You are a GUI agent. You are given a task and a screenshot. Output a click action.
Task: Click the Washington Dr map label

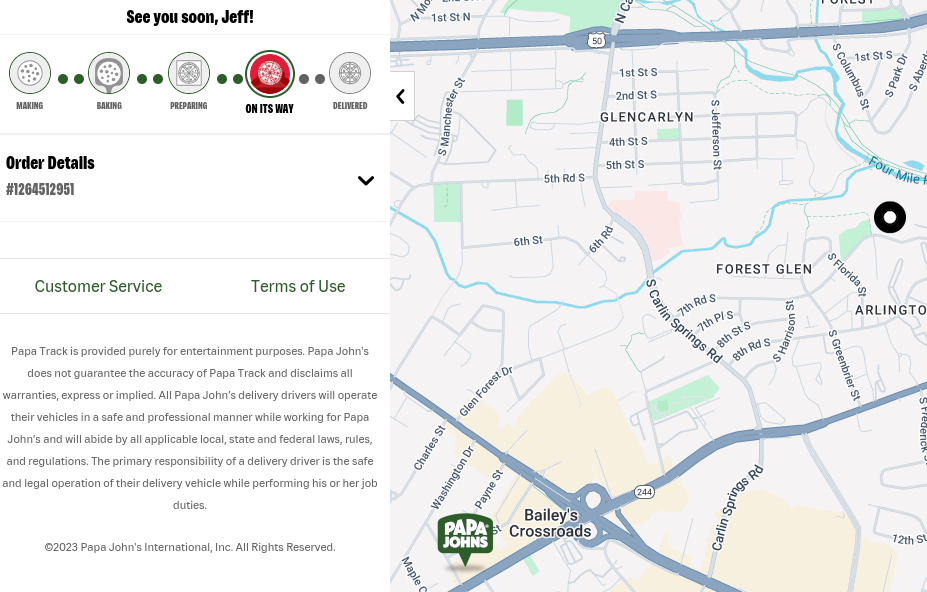tap(452, 478)
